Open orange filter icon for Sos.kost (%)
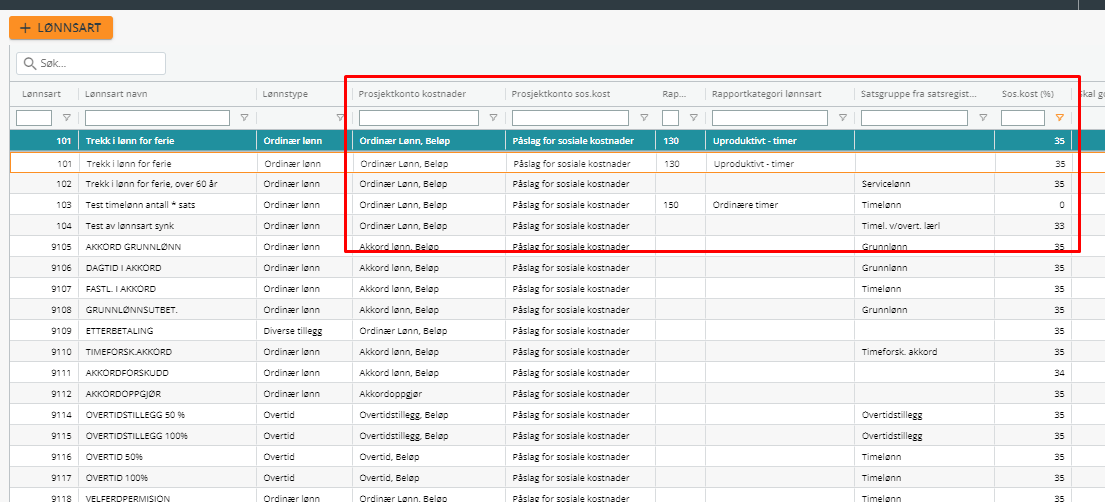The width and height of the screenshot is (1105, 502). [x=1059, y=118]
